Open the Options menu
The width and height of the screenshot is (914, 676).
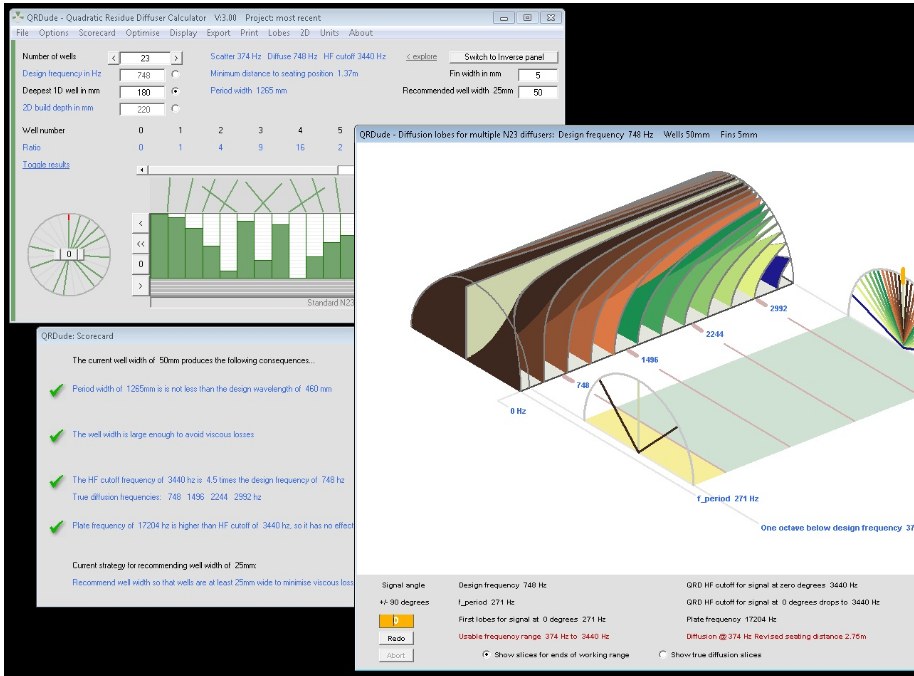(54, 33)
